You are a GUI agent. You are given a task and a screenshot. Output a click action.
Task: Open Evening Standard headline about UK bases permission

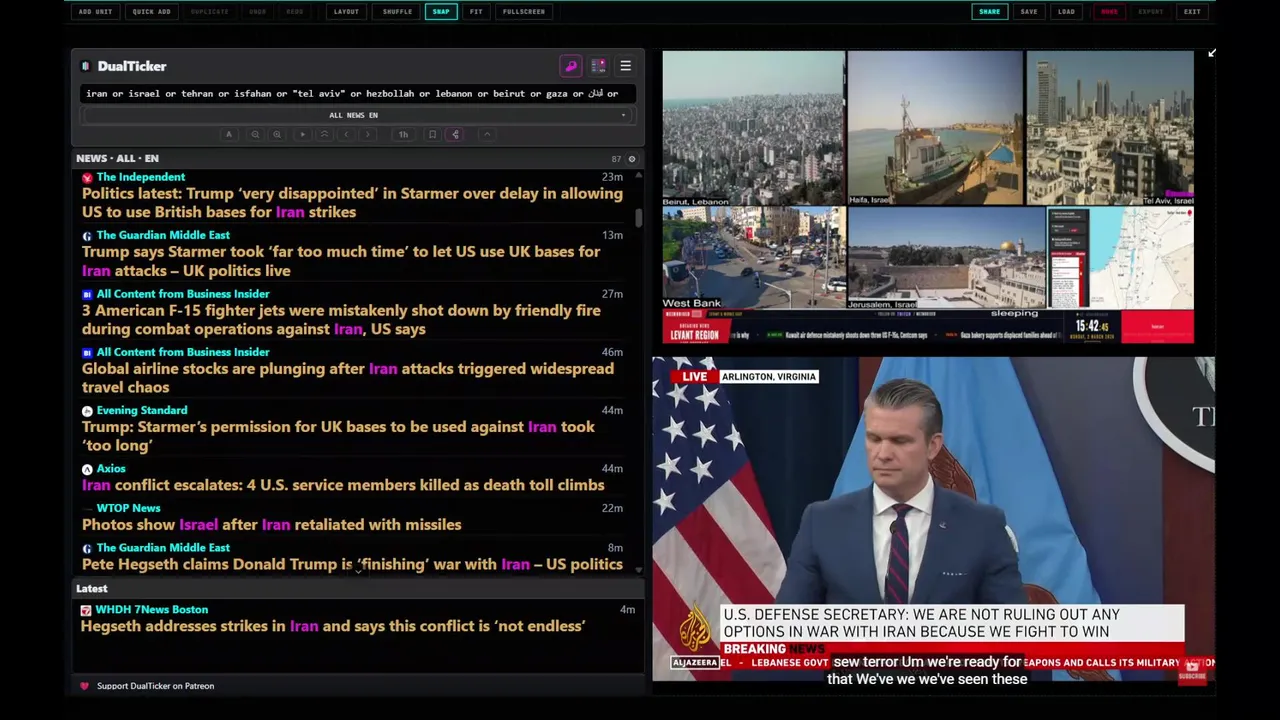[338, 436]
